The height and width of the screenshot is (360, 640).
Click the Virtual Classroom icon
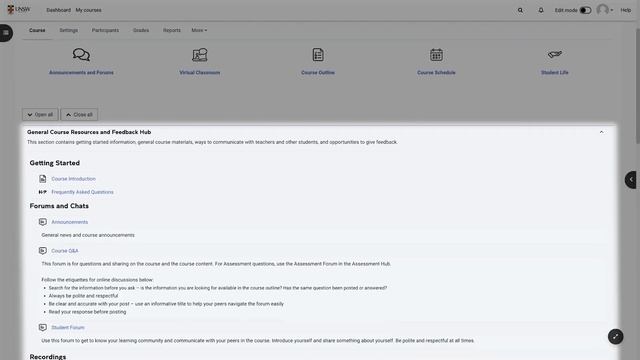click(200, 55)
